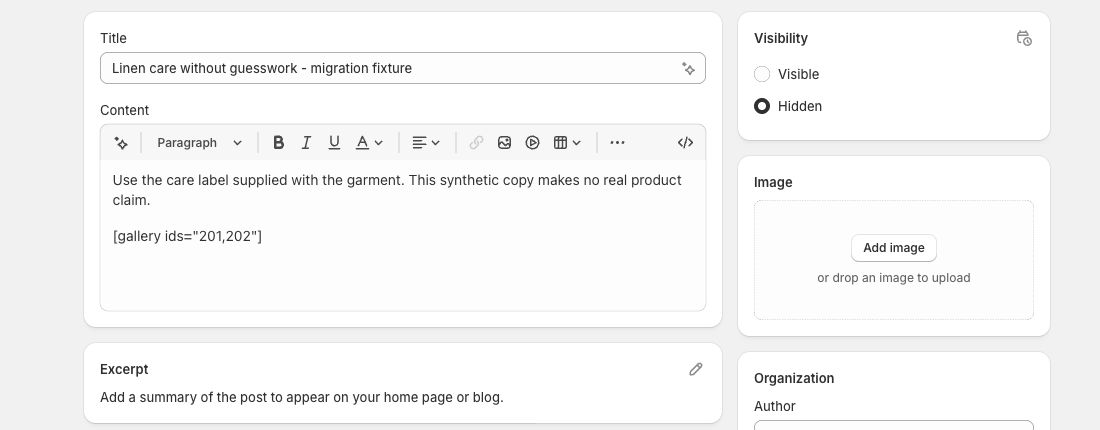
Task: Open AI generate tool in content toolbar
Action: [121, 142]
